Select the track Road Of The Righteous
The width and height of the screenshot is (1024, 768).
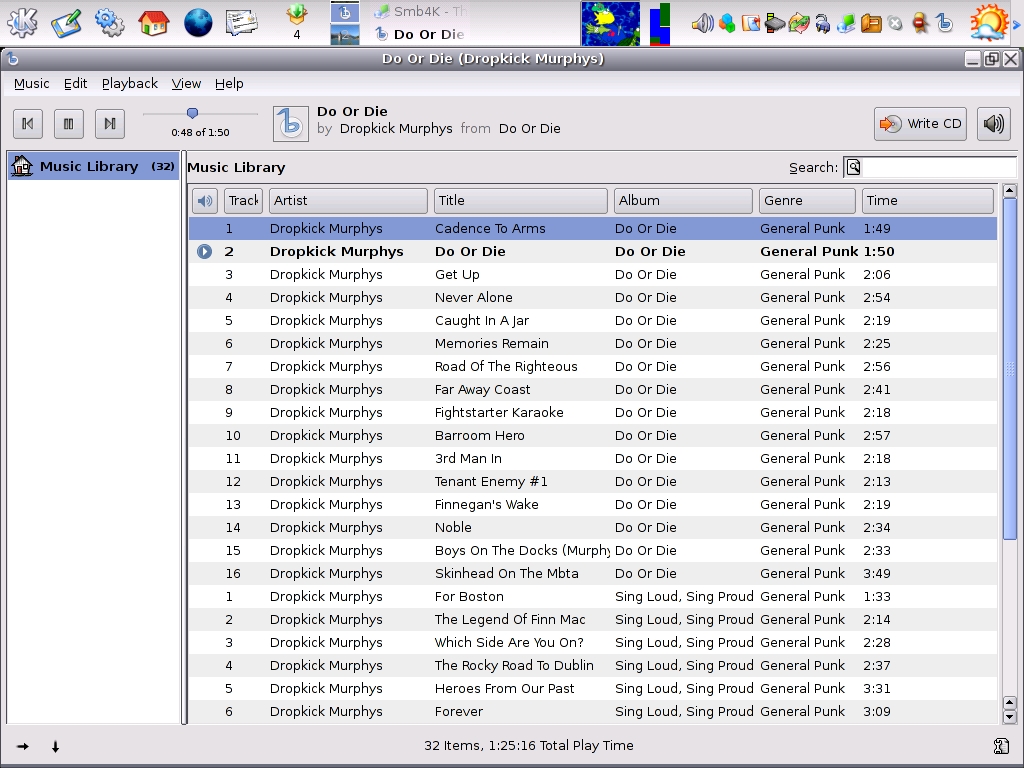click(506, 367)
